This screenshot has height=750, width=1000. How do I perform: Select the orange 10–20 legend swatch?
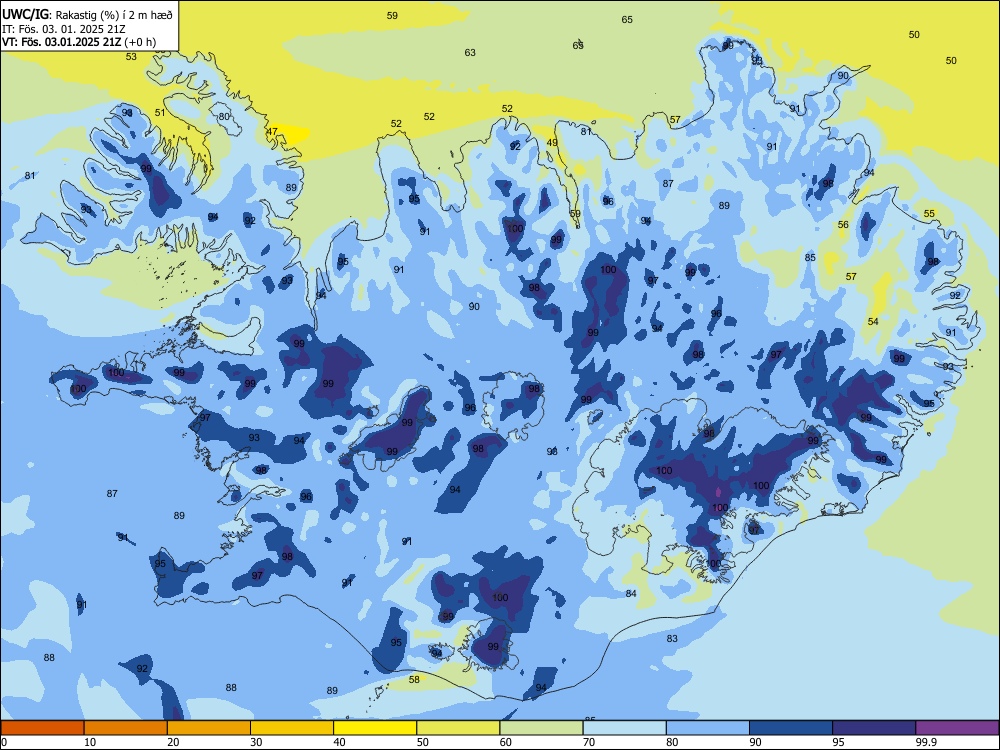click(126, 728)
